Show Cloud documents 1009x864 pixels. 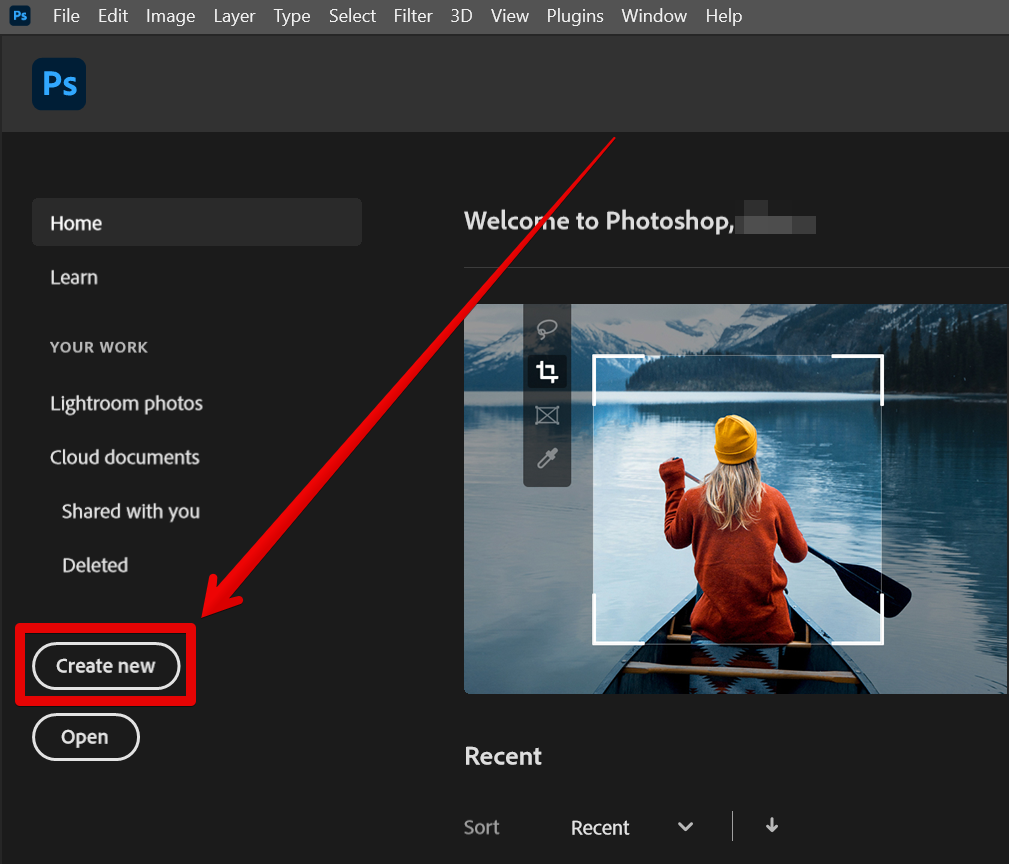pyautogui.click(x=125, y=457)
